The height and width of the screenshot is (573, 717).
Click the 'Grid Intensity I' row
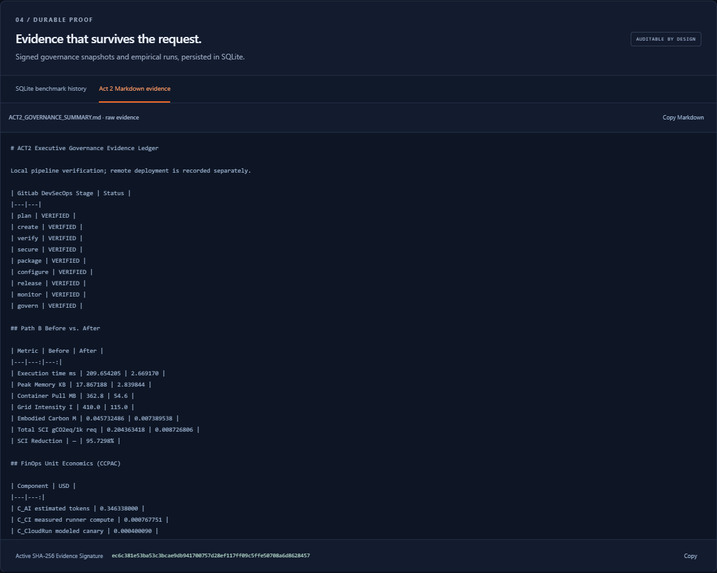pyautogui.click(x=72, y=407)
